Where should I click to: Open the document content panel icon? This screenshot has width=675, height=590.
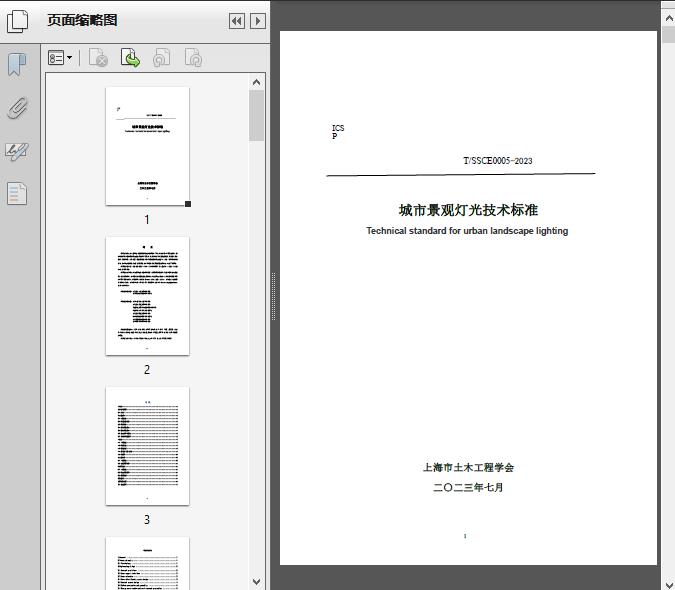[17, 193]
